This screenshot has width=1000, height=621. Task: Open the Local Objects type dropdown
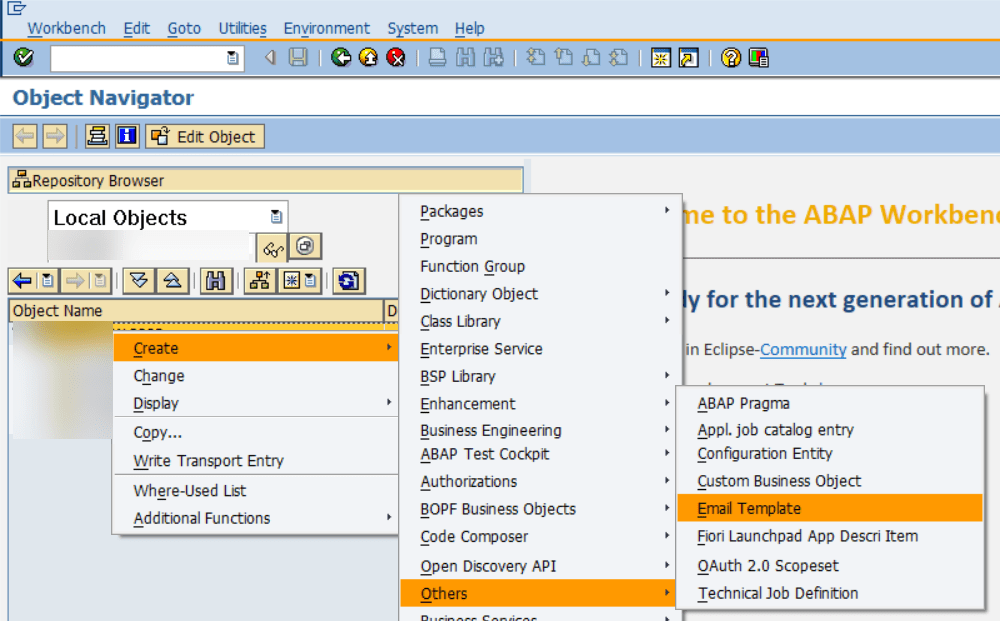[276, 217]
